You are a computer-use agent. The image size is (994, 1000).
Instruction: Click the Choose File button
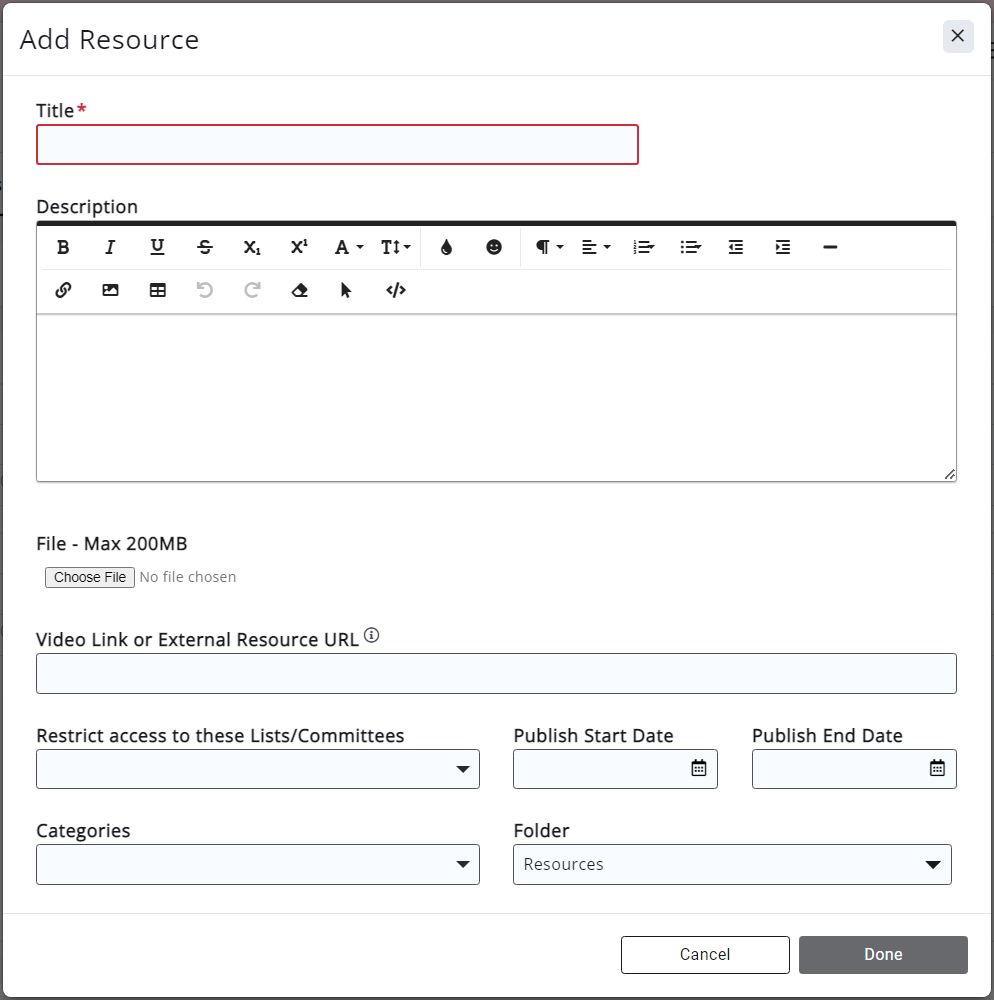(89, 577)
